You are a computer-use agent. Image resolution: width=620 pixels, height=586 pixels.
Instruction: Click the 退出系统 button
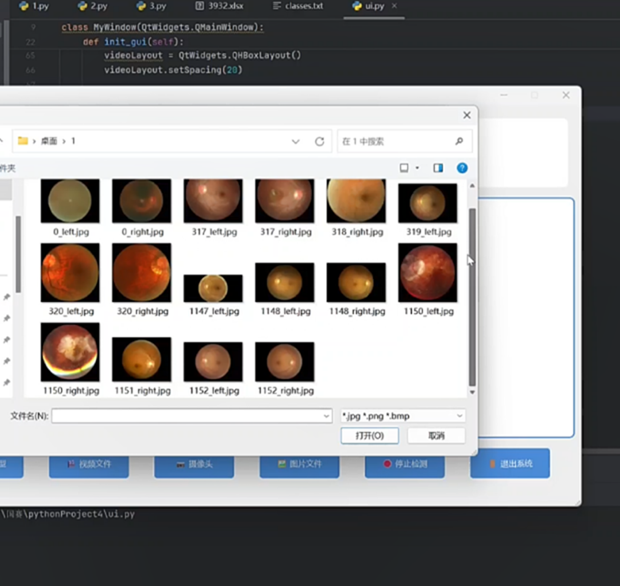(x=510, y=464)
